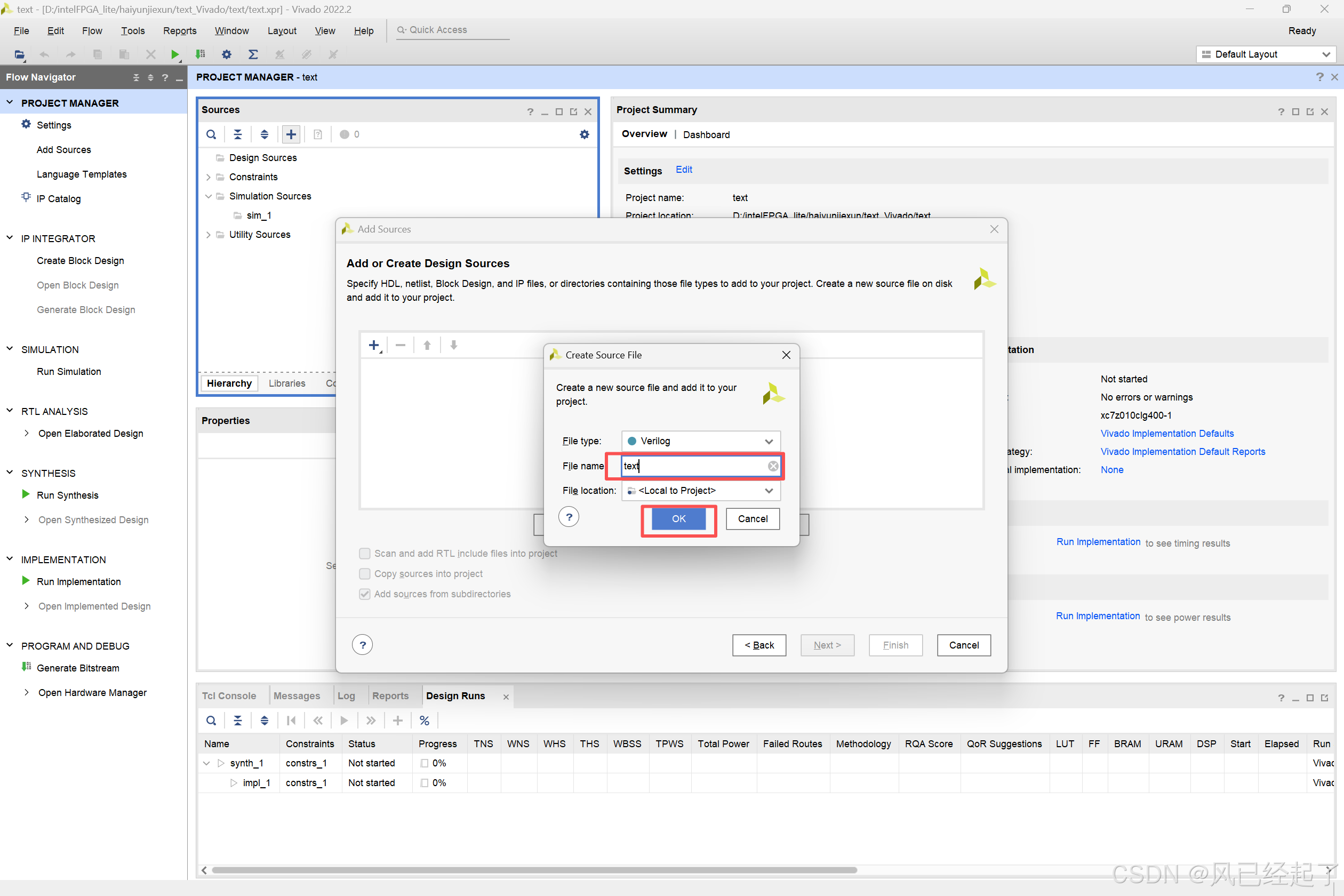Click Expand All icon in Sources panel

coord(264,134)
